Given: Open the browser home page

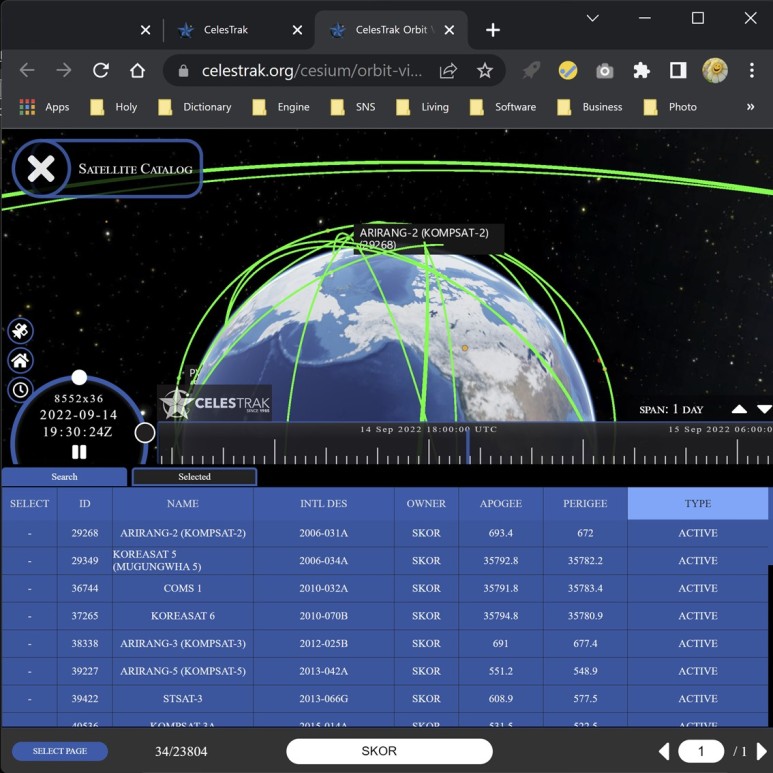Looking at the screenshot, I should (x=138, y=70).
